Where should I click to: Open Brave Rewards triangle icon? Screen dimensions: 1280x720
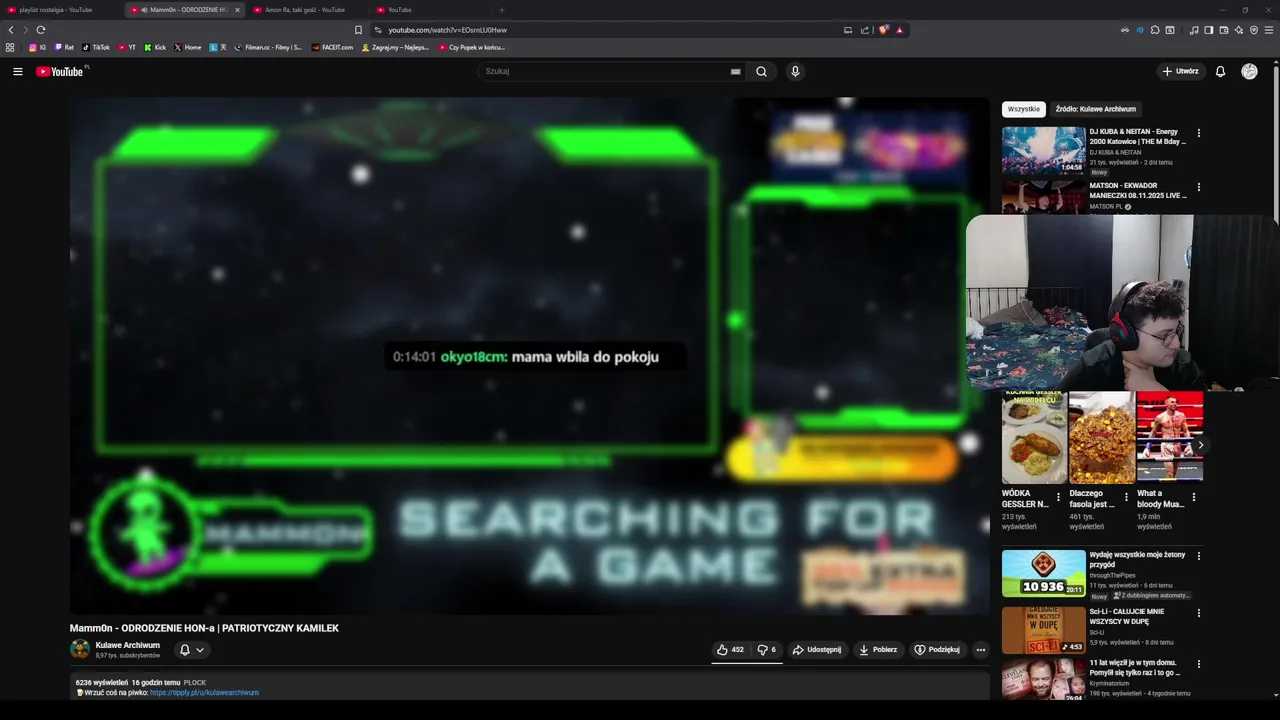point(899,30)
